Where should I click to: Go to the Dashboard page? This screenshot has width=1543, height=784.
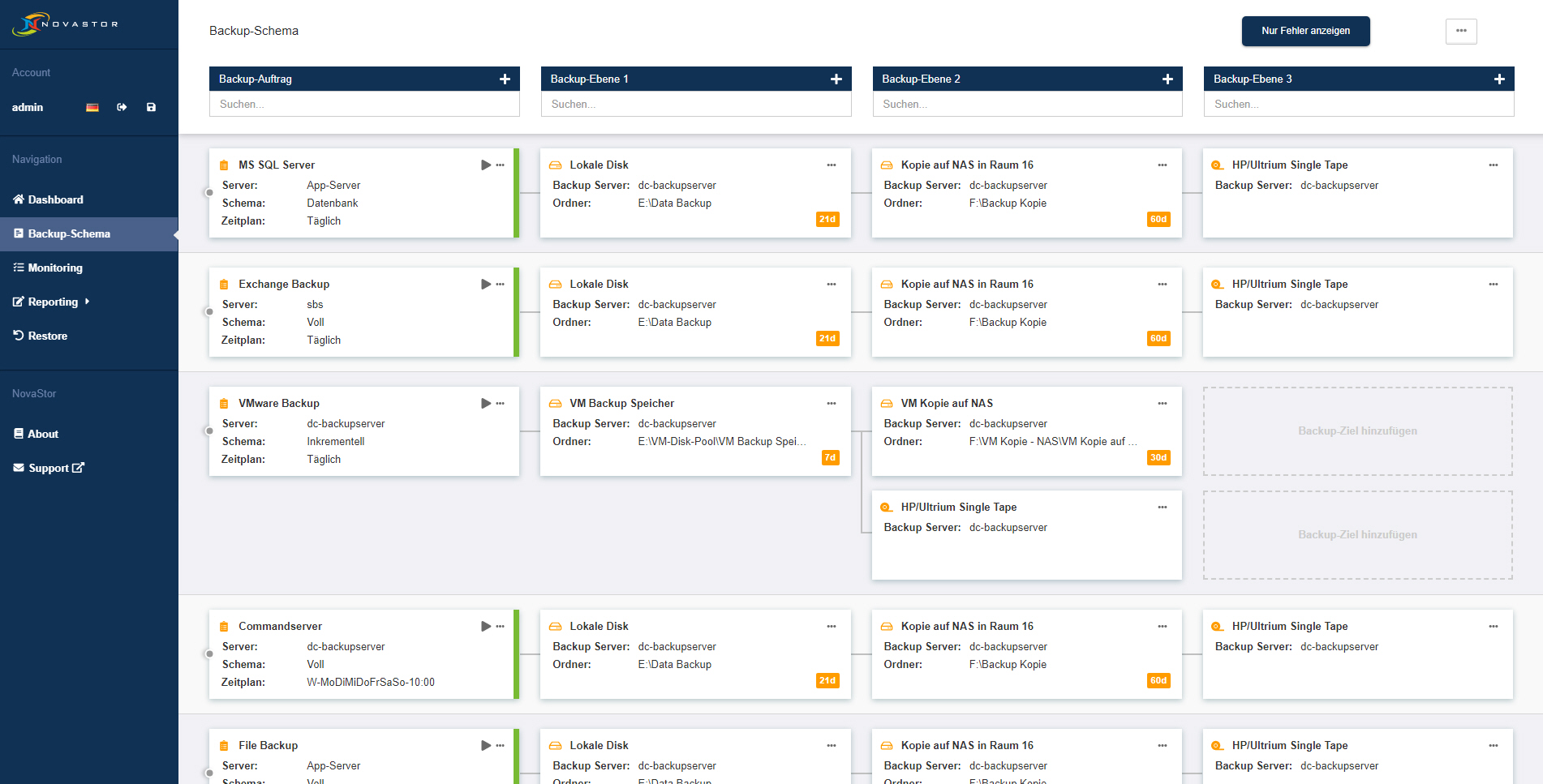[x=55, y=199]
